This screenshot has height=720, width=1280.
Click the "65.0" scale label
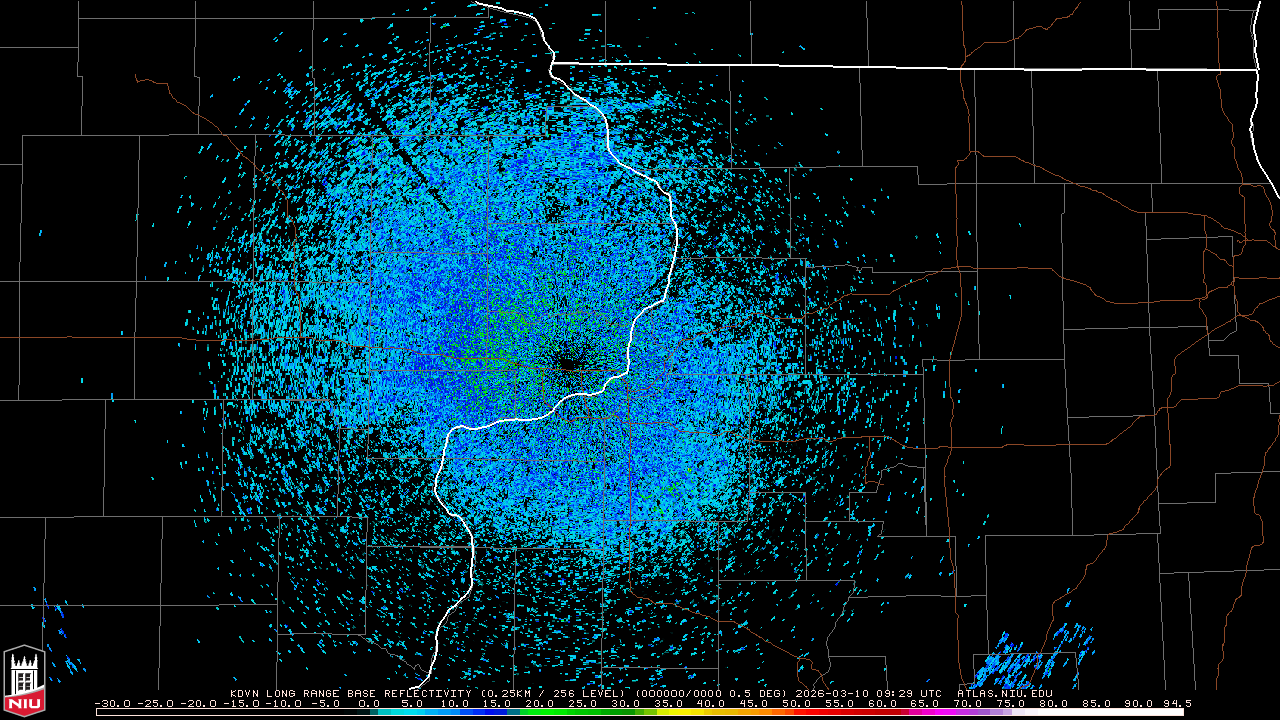pos(927,703)
